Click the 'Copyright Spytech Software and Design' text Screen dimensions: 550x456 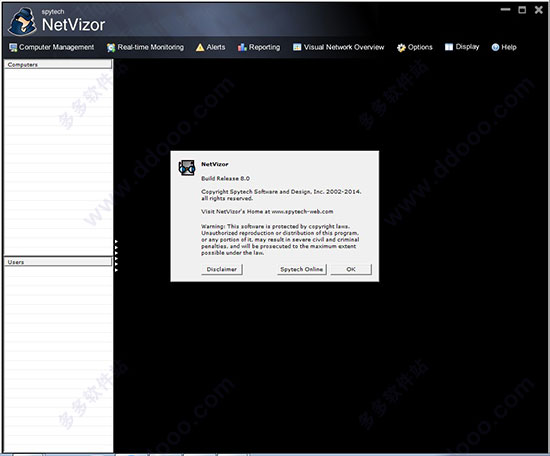point(257,192)
